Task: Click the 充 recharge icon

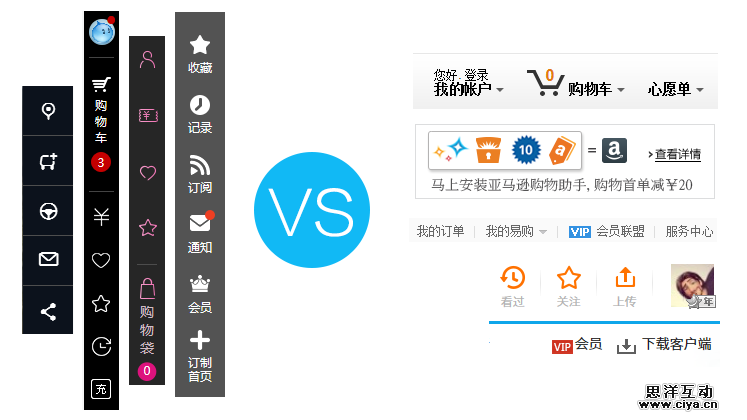Action: pos(101,389)
